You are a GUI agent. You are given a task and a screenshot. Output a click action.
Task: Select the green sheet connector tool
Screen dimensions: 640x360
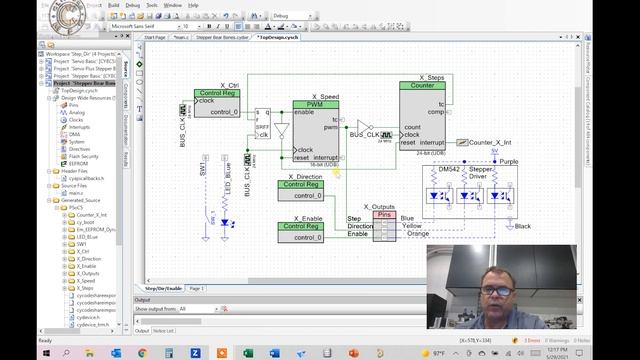click(x=140, y=64)
